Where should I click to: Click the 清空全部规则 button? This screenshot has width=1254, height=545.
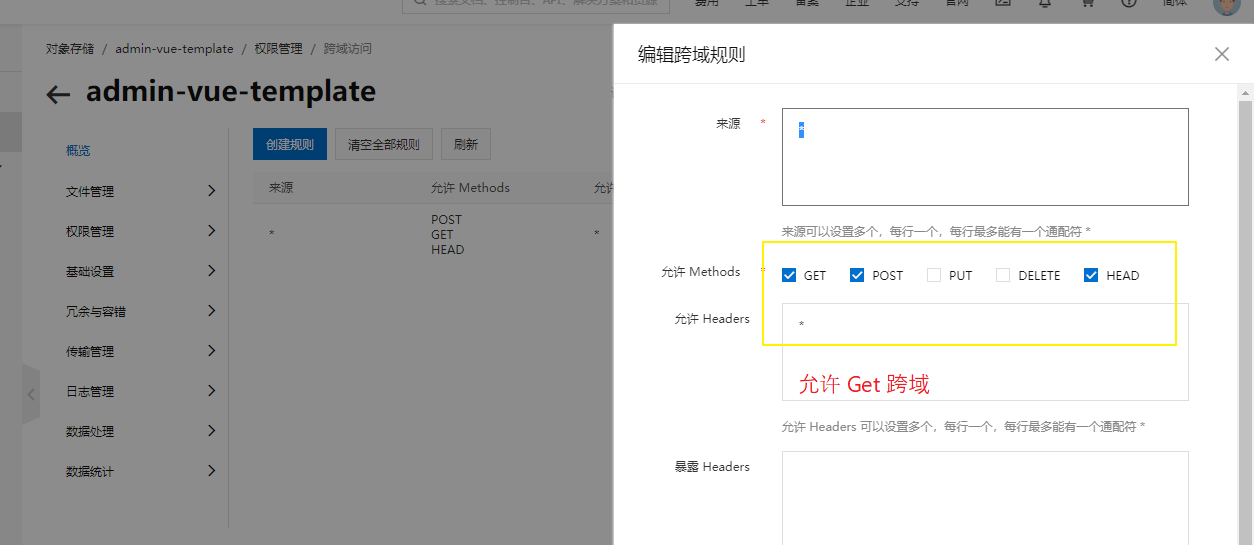tap(383, 144)
